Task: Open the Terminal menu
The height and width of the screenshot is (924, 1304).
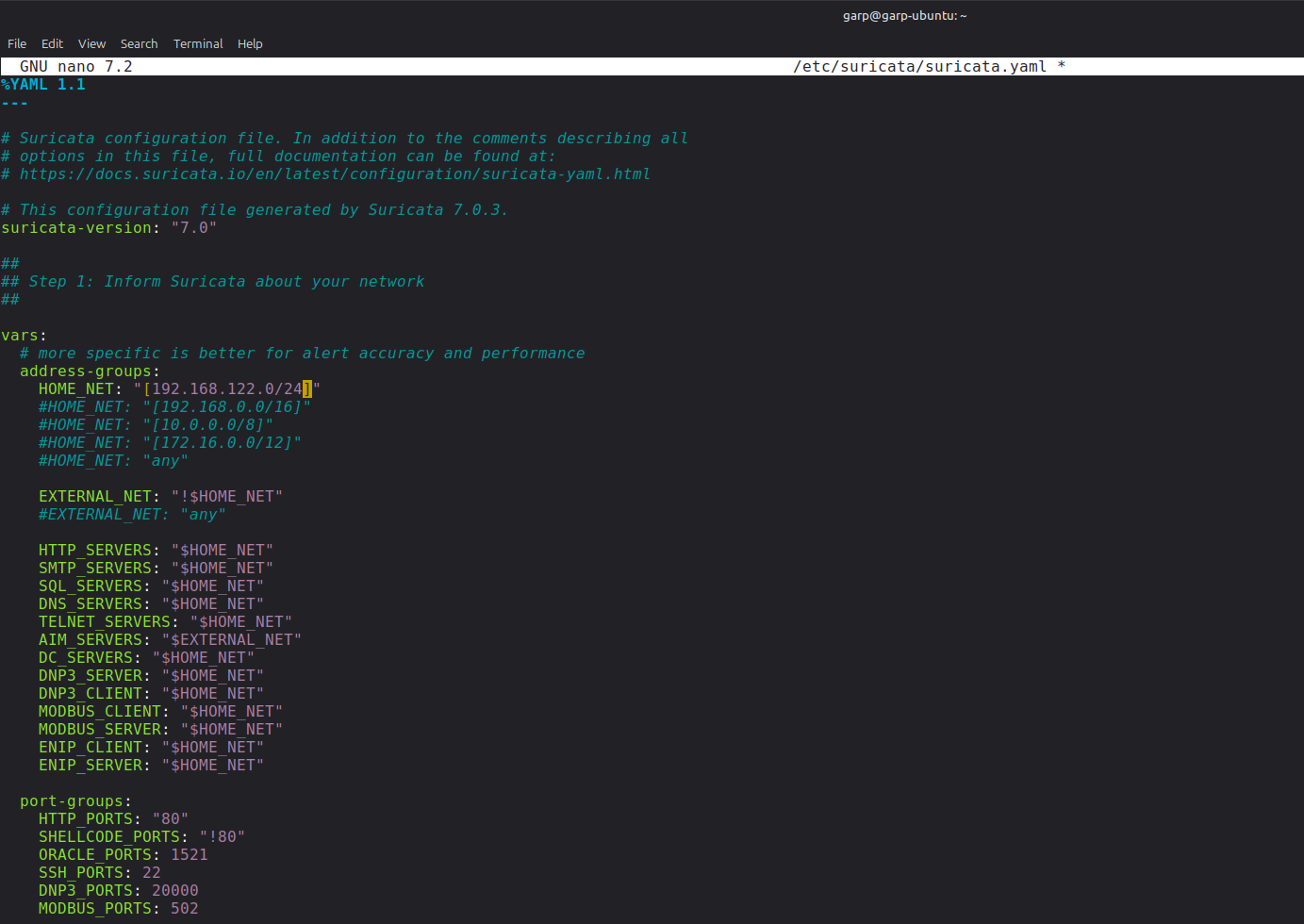Action: tap(198, 43)
